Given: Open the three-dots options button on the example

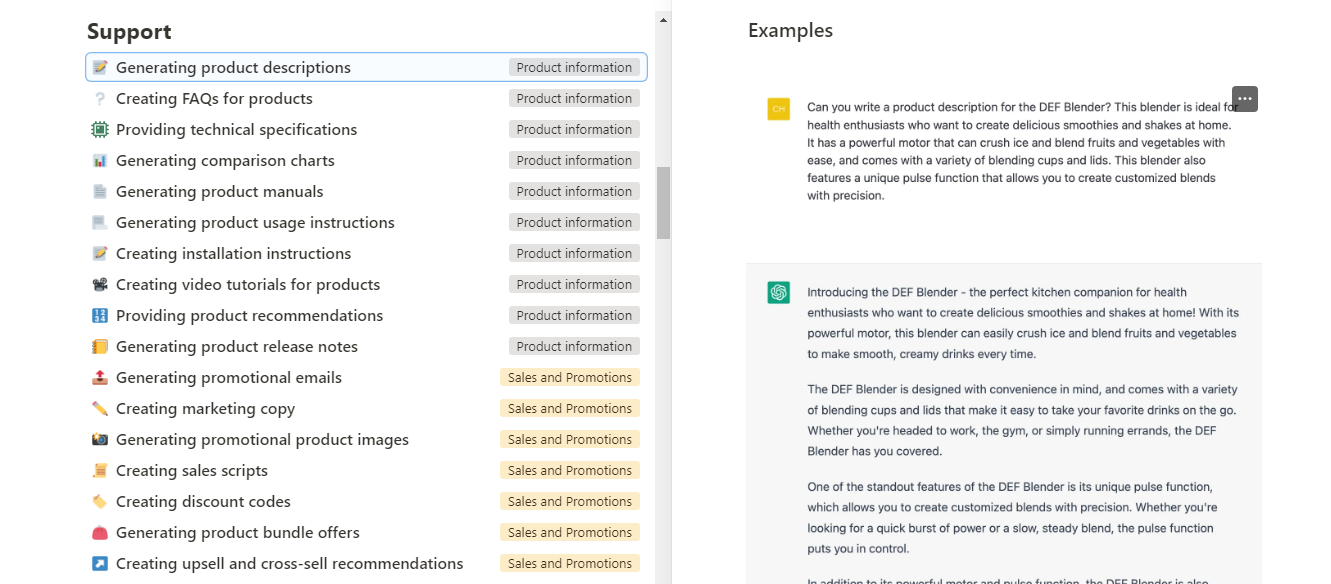Looking at the screenshot, I should pyautogui.click(x=1245, y=99).
